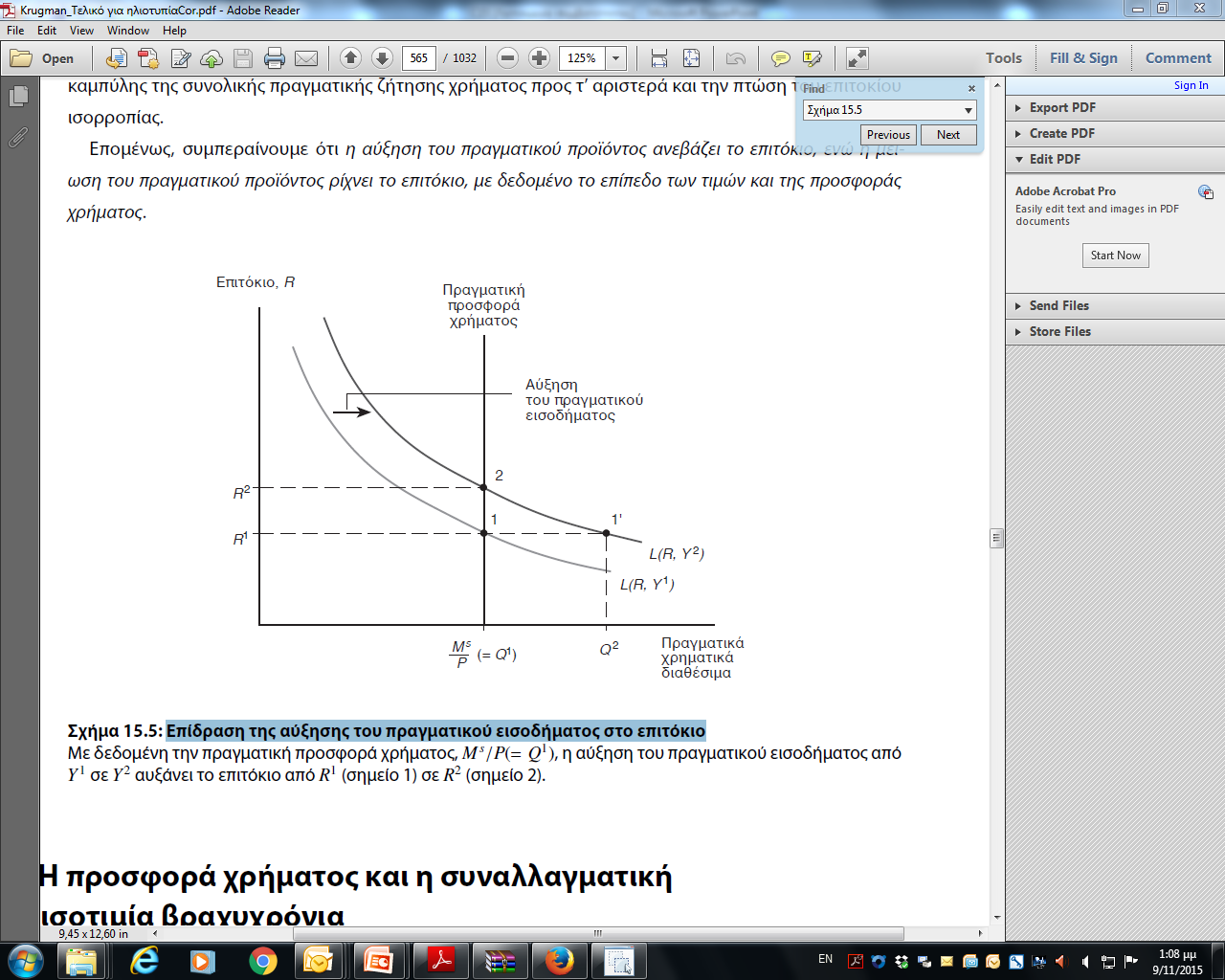Open the Comment pane
This screenshot has width=1225, height=980.
point(1178,58)
